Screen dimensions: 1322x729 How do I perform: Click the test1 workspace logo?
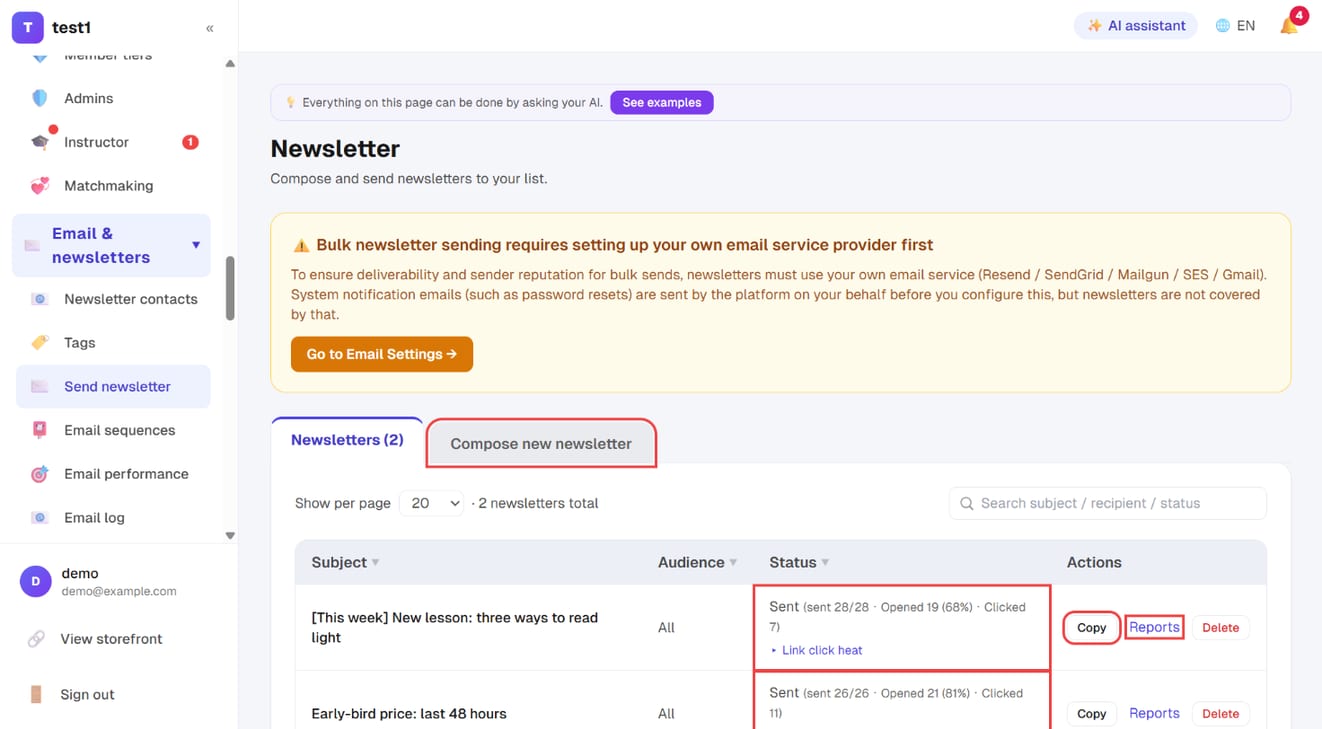click(x=27, y=28)
